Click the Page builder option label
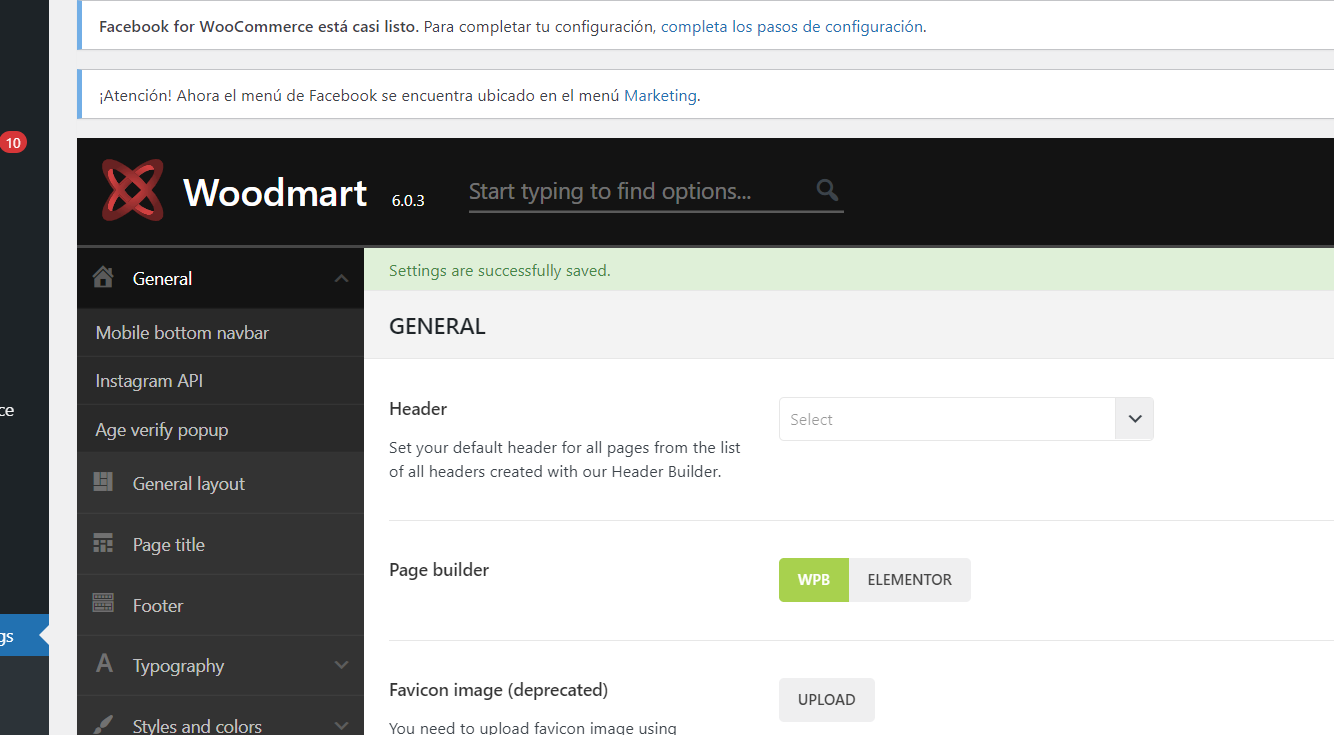1334x735 pixels. [439, 570]
